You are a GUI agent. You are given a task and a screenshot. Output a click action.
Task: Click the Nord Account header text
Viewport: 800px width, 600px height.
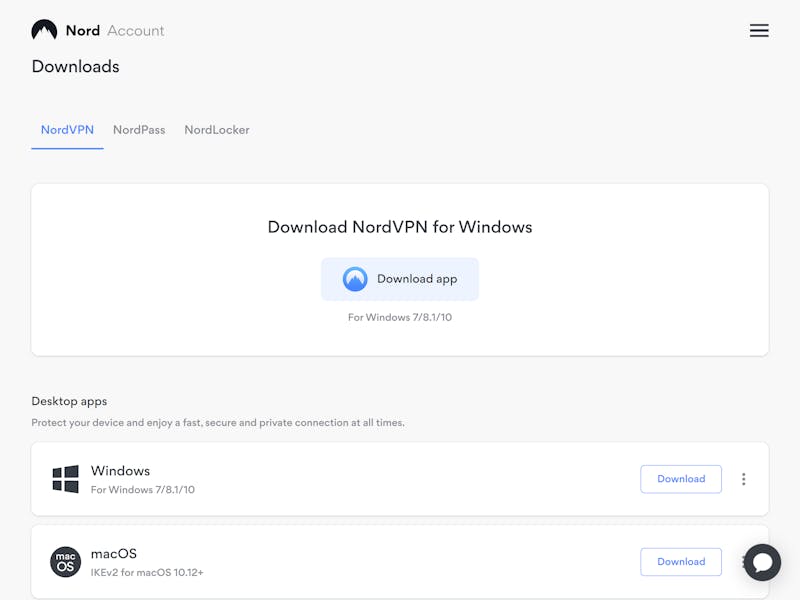[x=115, y=31]
